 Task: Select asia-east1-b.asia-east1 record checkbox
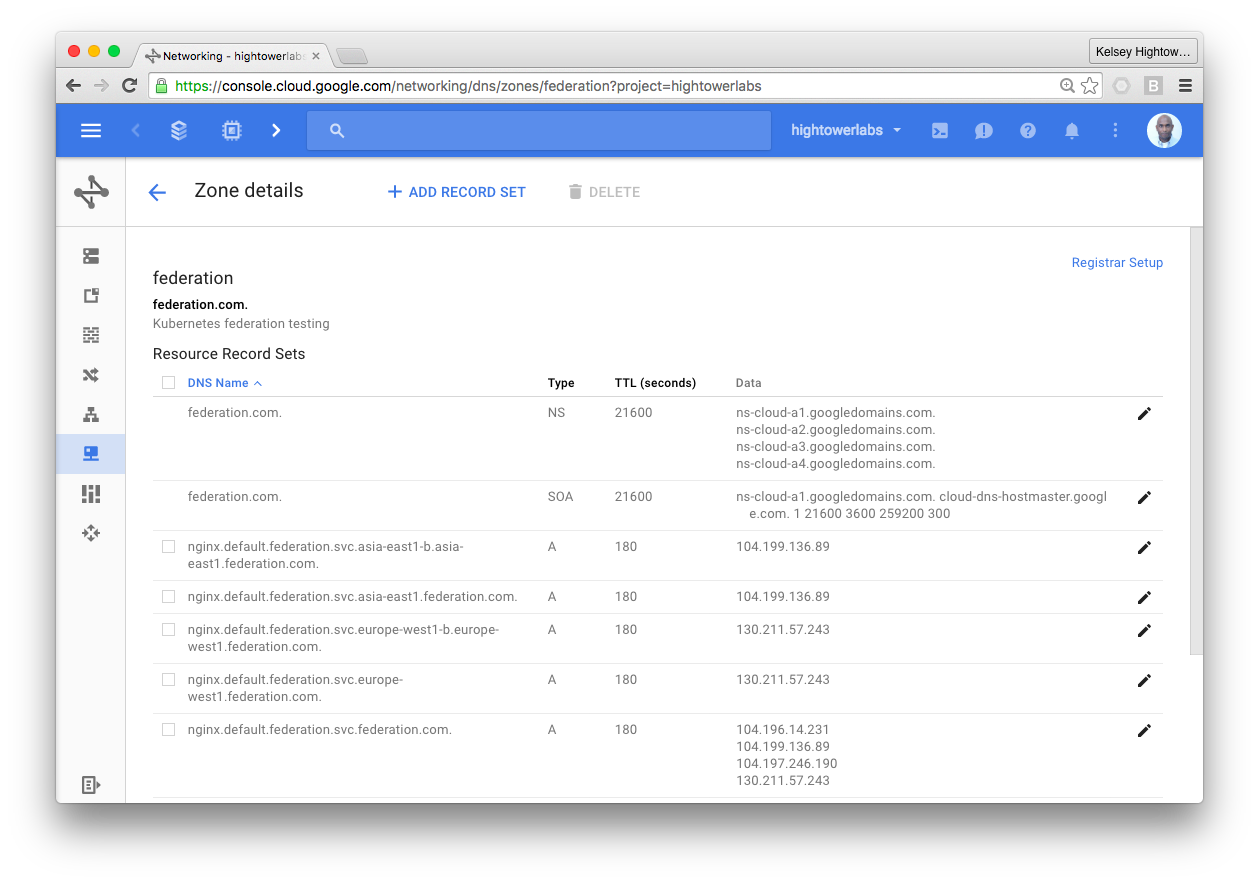point(168,547)
